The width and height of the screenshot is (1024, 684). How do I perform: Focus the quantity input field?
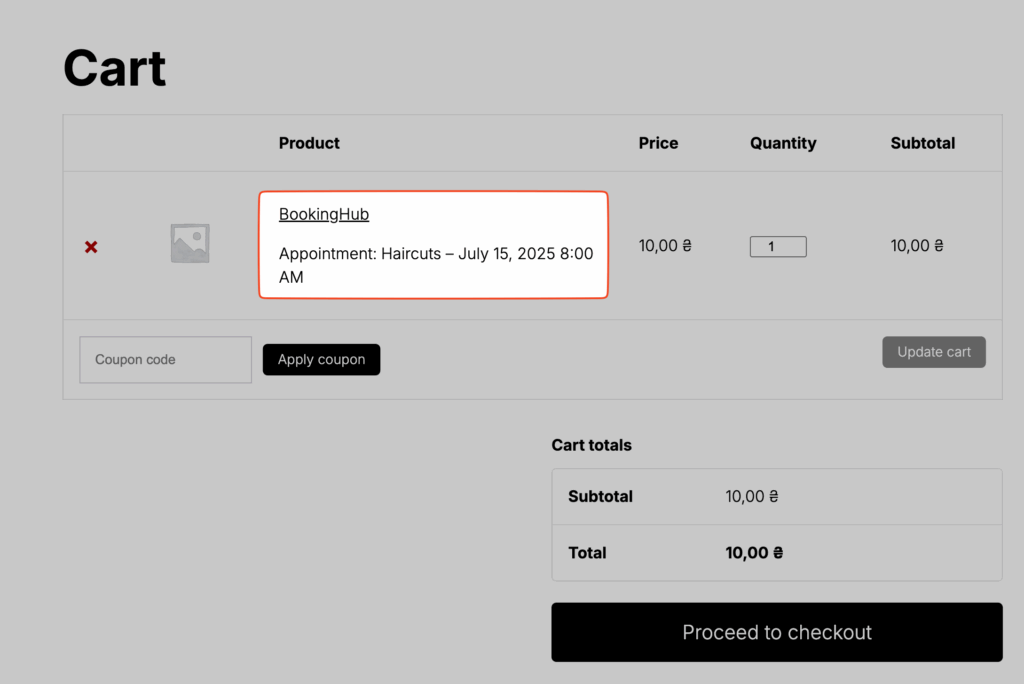[x=778, y=246]
